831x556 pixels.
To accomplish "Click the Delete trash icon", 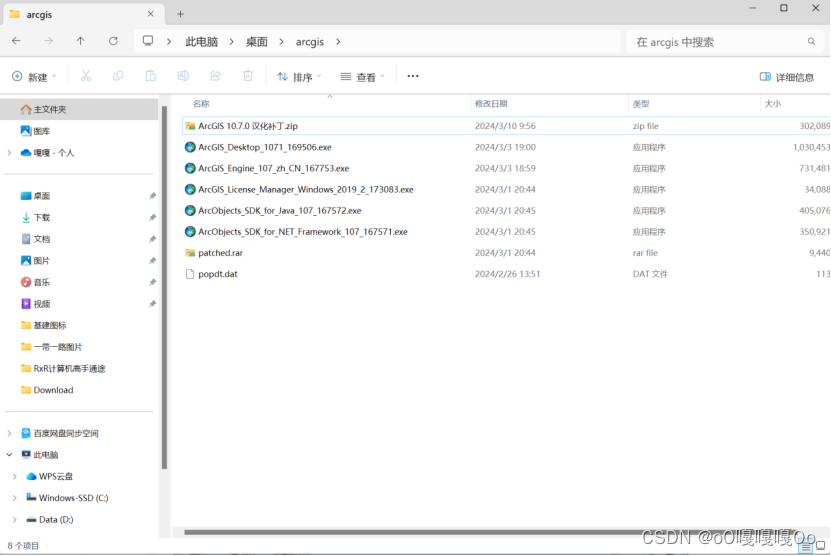I will point(247,76).
